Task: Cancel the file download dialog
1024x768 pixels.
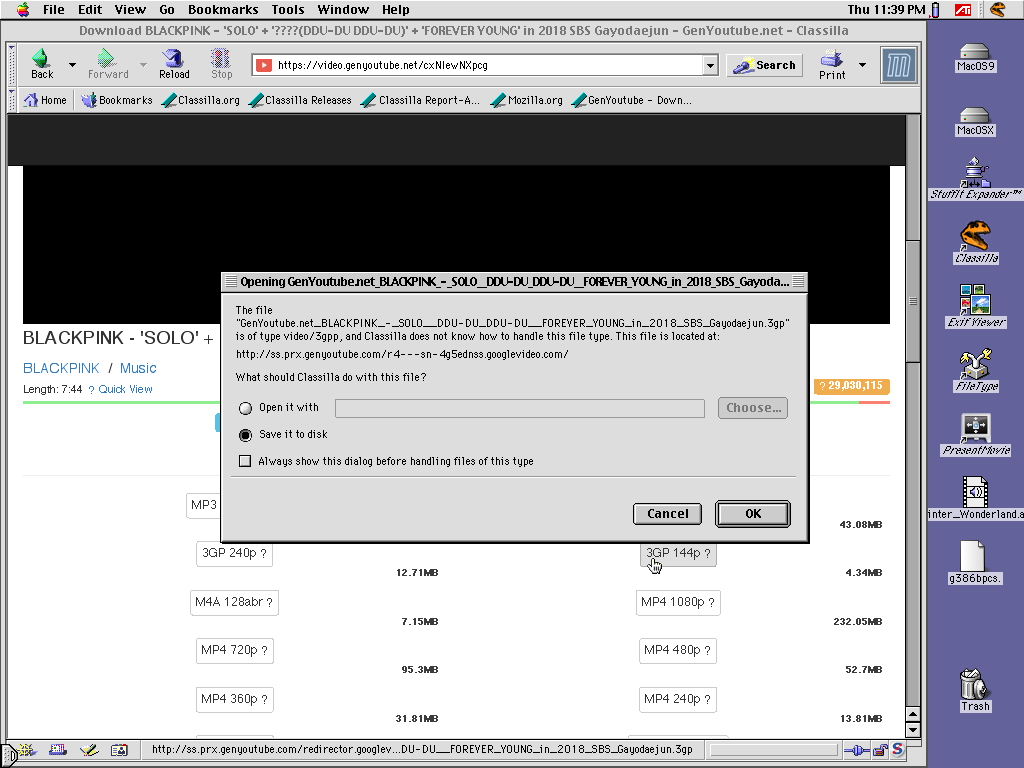Action: [x=667, y=513]
